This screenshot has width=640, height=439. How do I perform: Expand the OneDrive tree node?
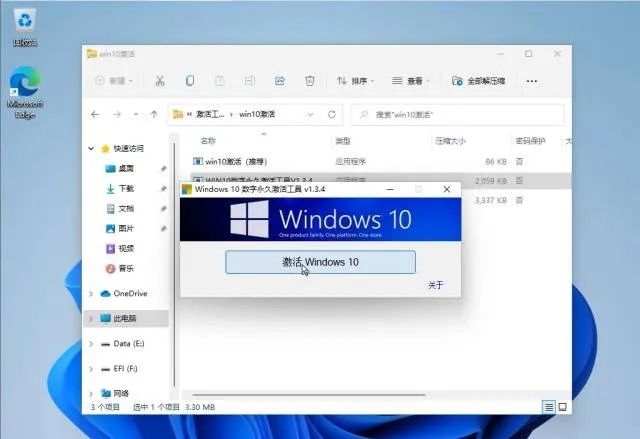[91, 294]
